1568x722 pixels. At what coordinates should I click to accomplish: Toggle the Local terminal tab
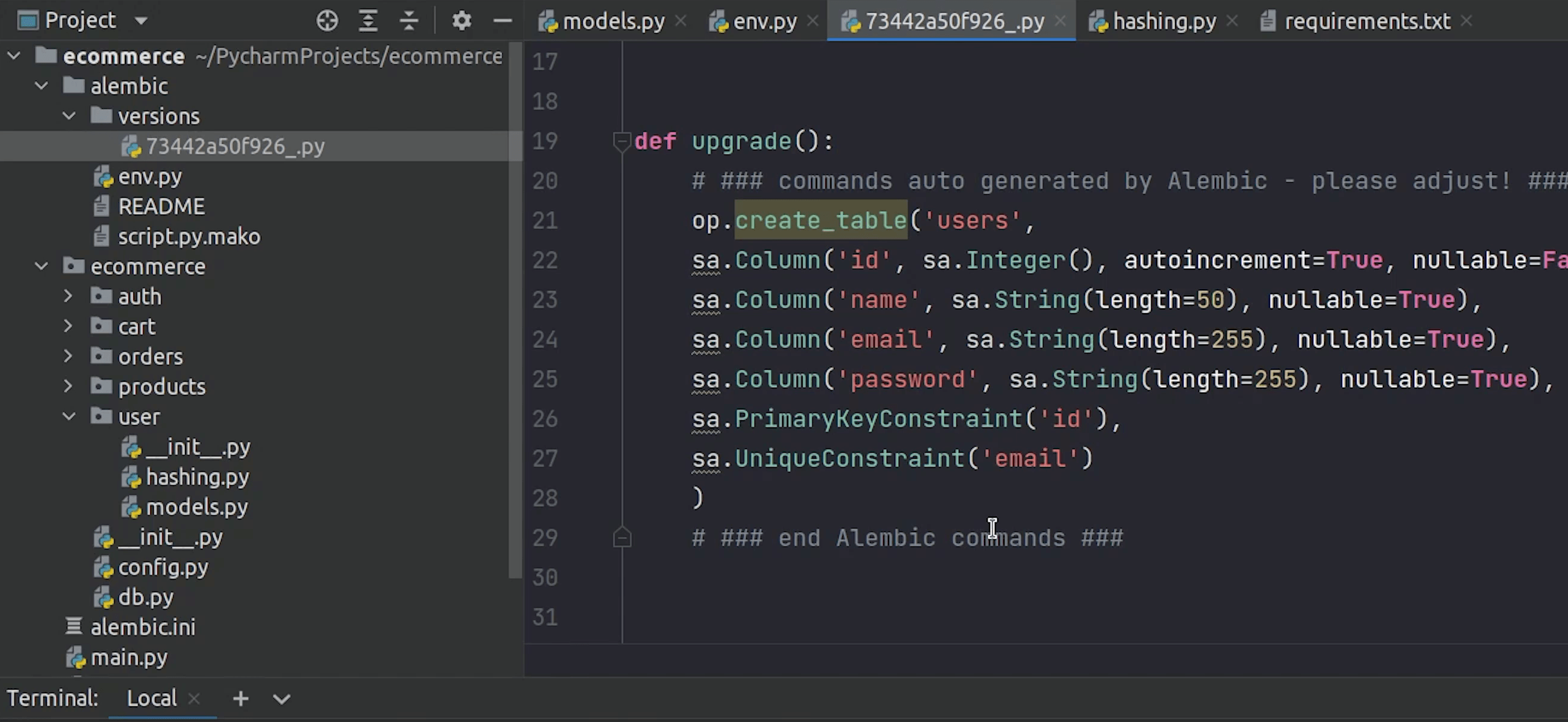(x=153, y=698)
